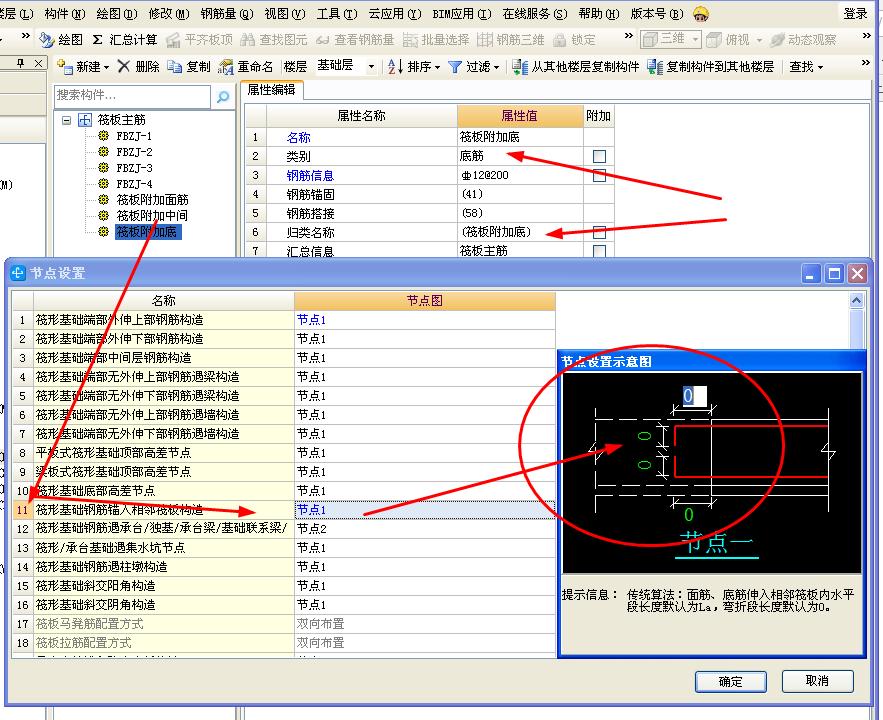Image resolution: width=883 pixels, height=720 pixels.
Task: Open 钢筋三维 view tool
Action: tap(510, 39)
